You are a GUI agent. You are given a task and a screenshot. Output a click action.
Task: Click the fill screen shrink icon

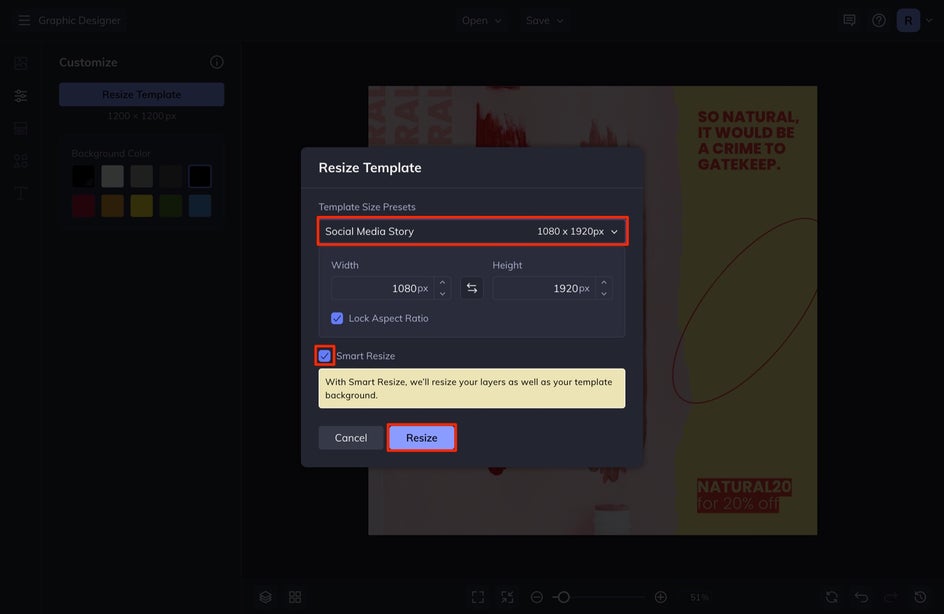508,597
